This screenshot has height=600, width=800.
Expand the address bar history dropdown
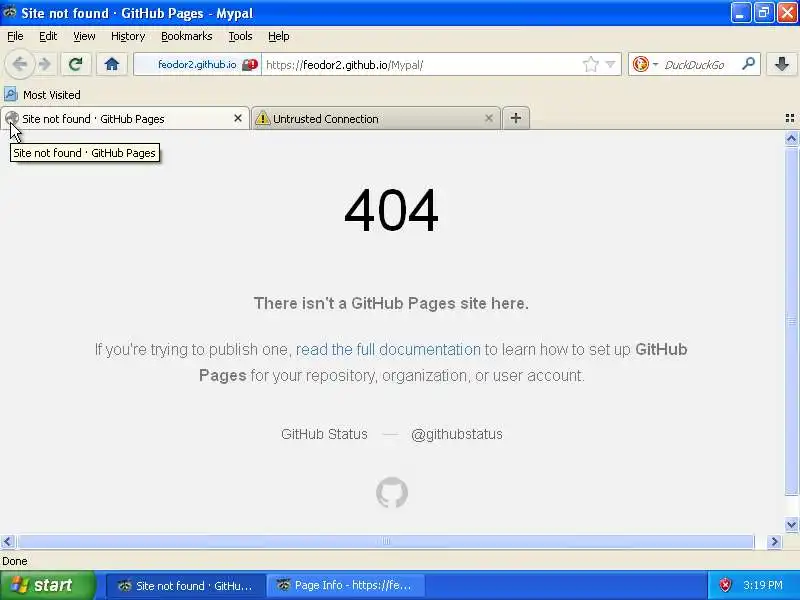pyautogui.click(x=610, y=65)
